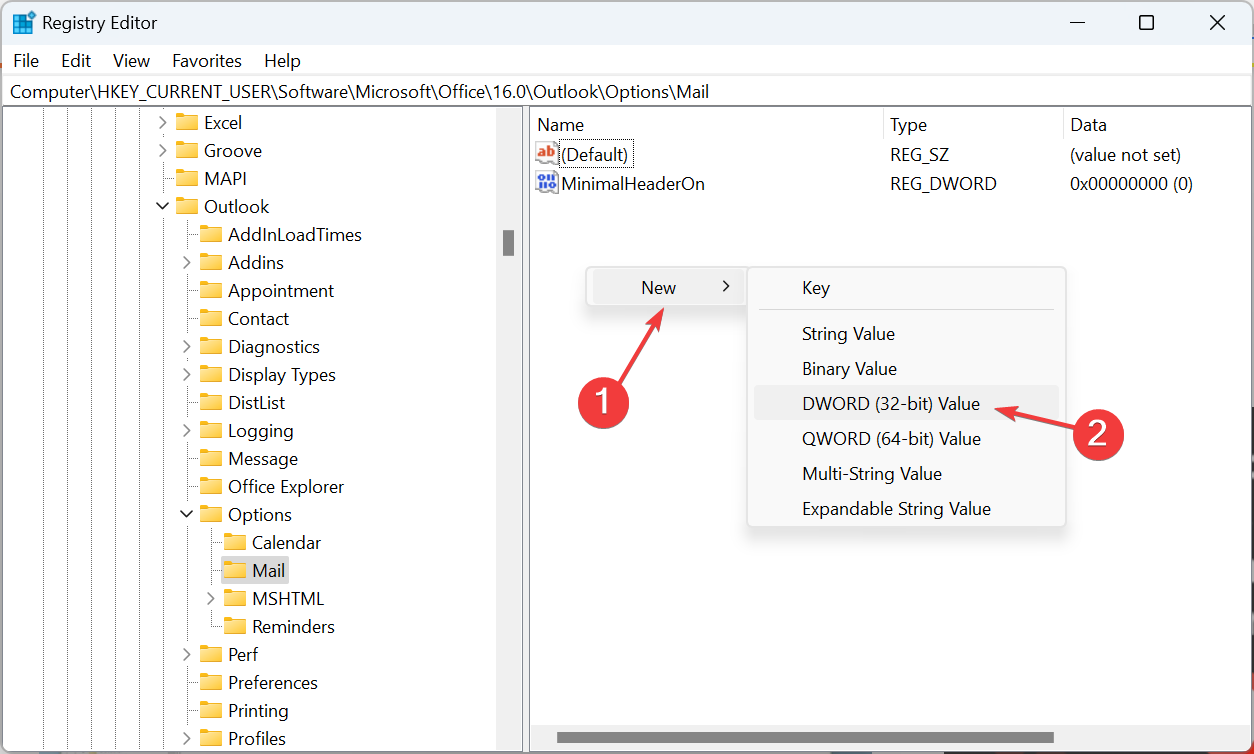This screenshot has width=1254, height=754.
Task: Click the MinimalHeaderOn DWORD value icon
Action: coord(547,183)
